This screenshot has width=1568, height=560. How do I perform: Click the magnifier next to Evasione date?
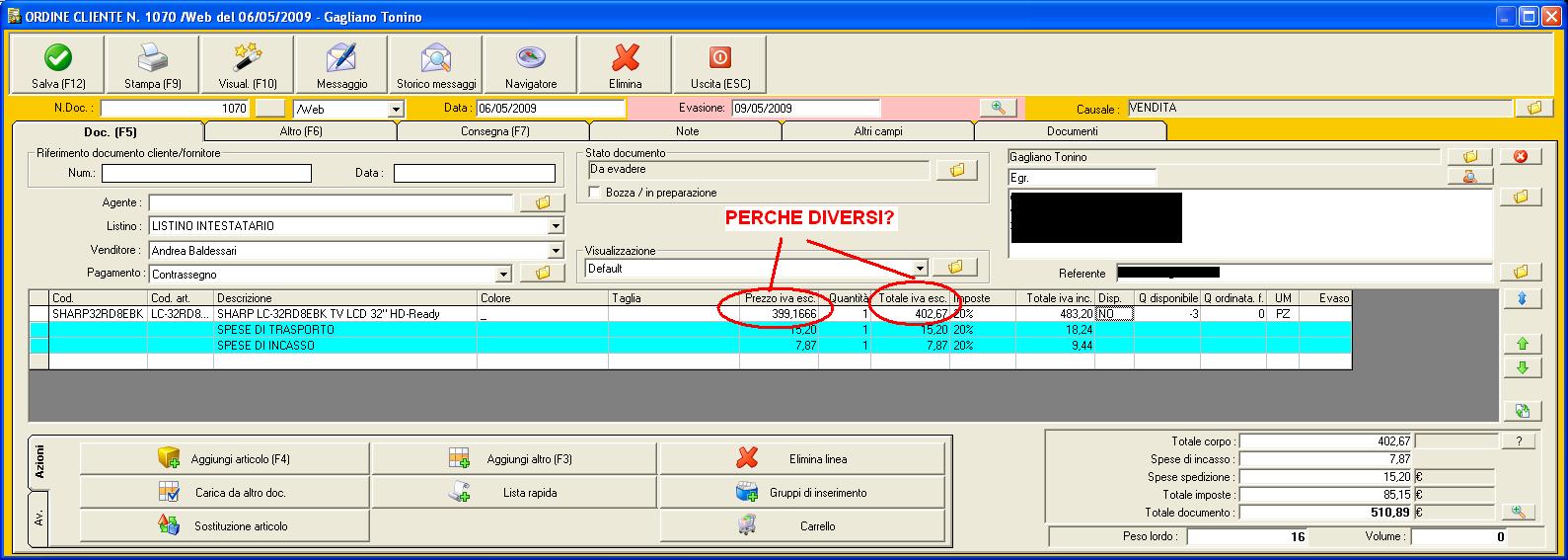point(998,108)
